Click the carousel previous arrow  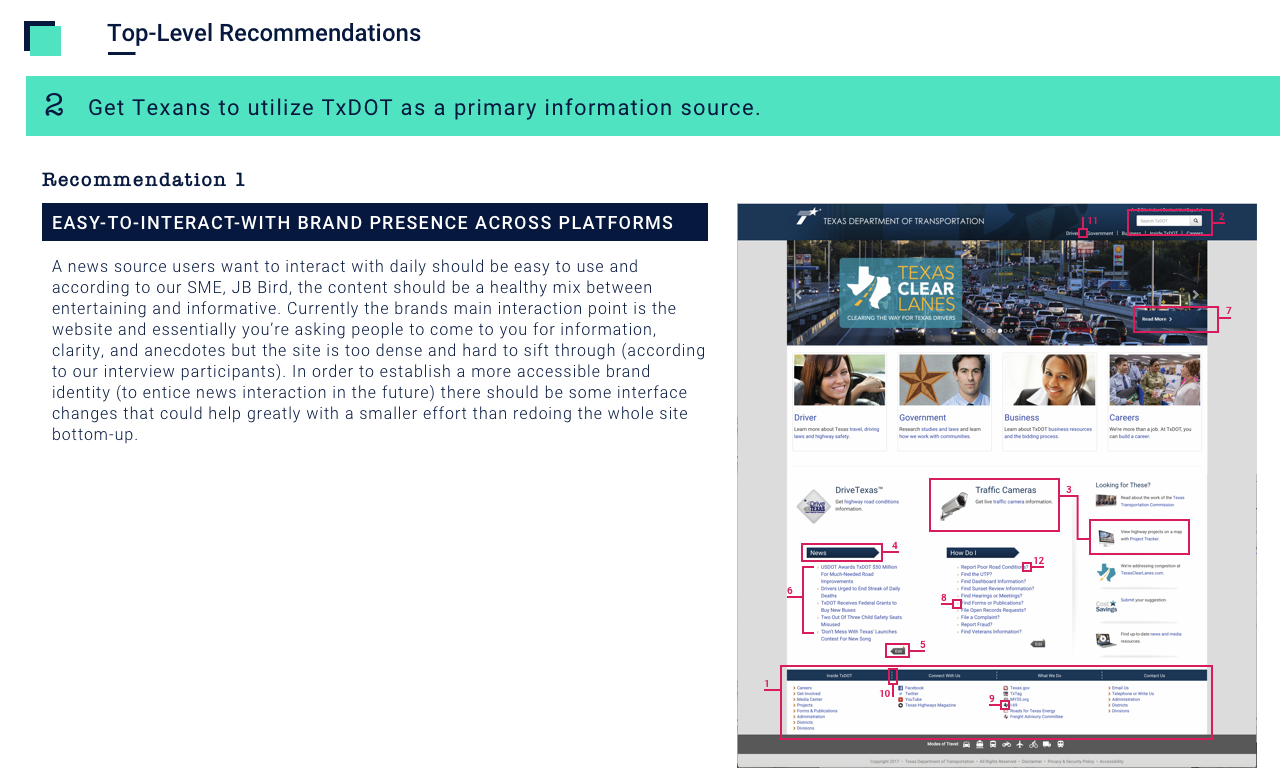point(799,295)
